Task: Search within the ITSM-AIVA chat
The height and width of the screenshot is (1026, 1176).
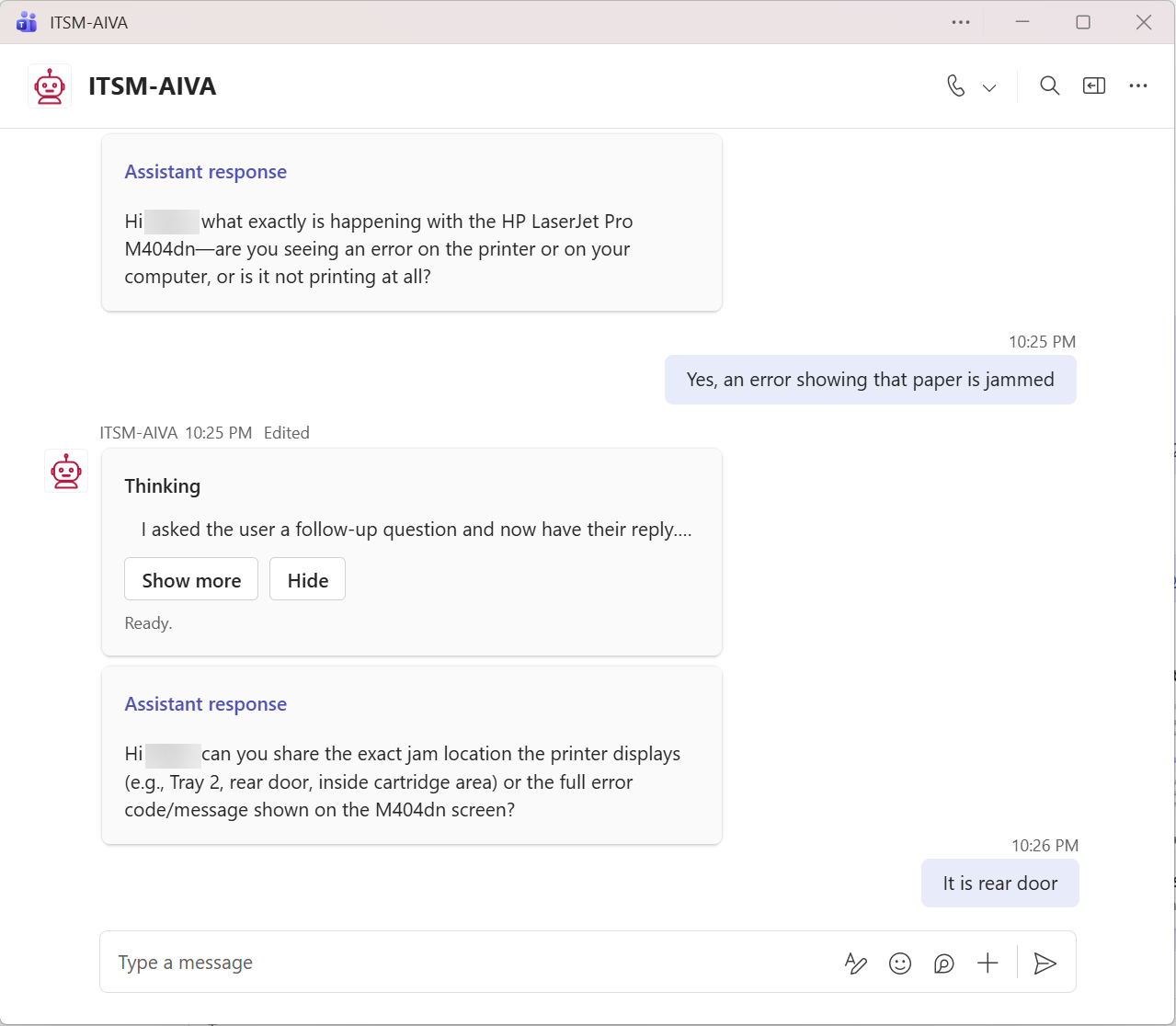Action: (1049, 86)
